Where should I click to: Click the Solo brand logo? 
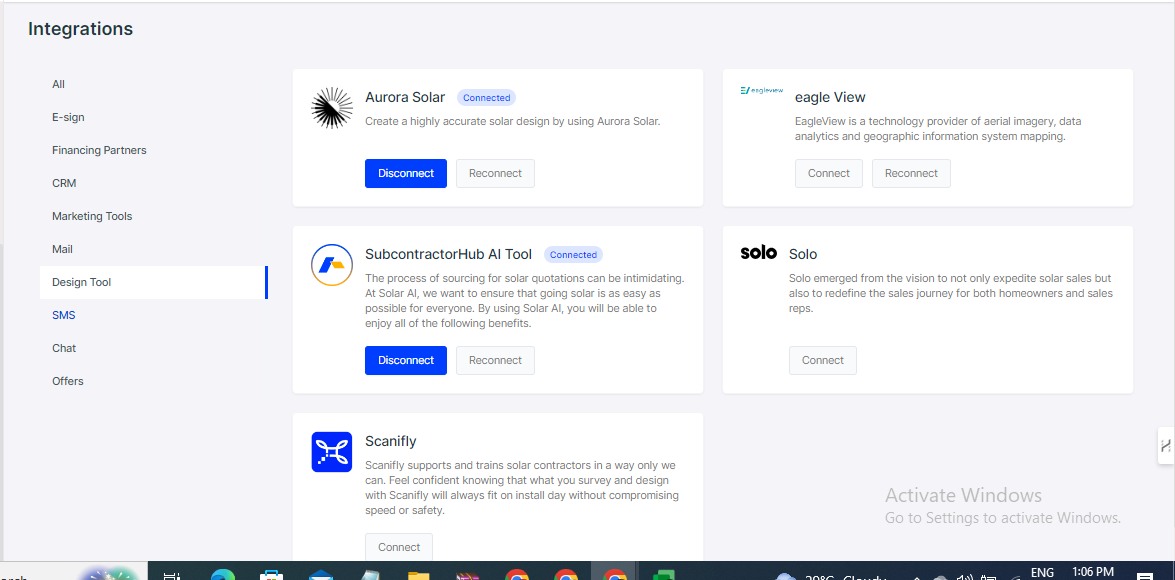(758, 253)
